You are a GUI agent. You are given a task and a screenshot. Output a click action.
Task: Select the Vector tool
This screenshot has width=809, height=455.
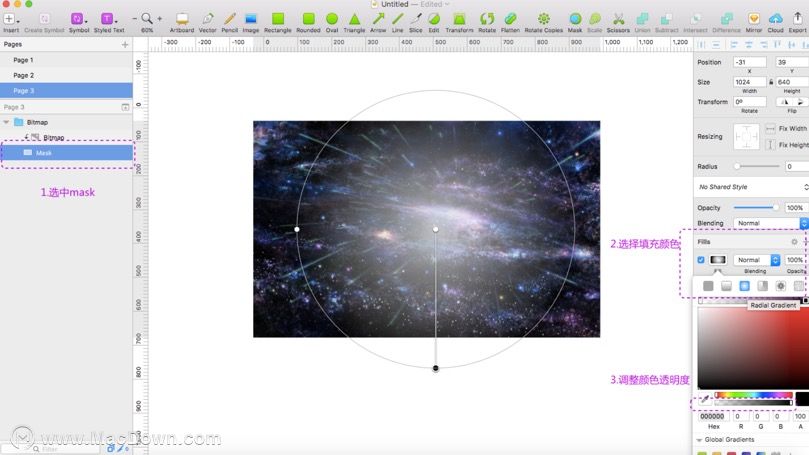(207, 19)
